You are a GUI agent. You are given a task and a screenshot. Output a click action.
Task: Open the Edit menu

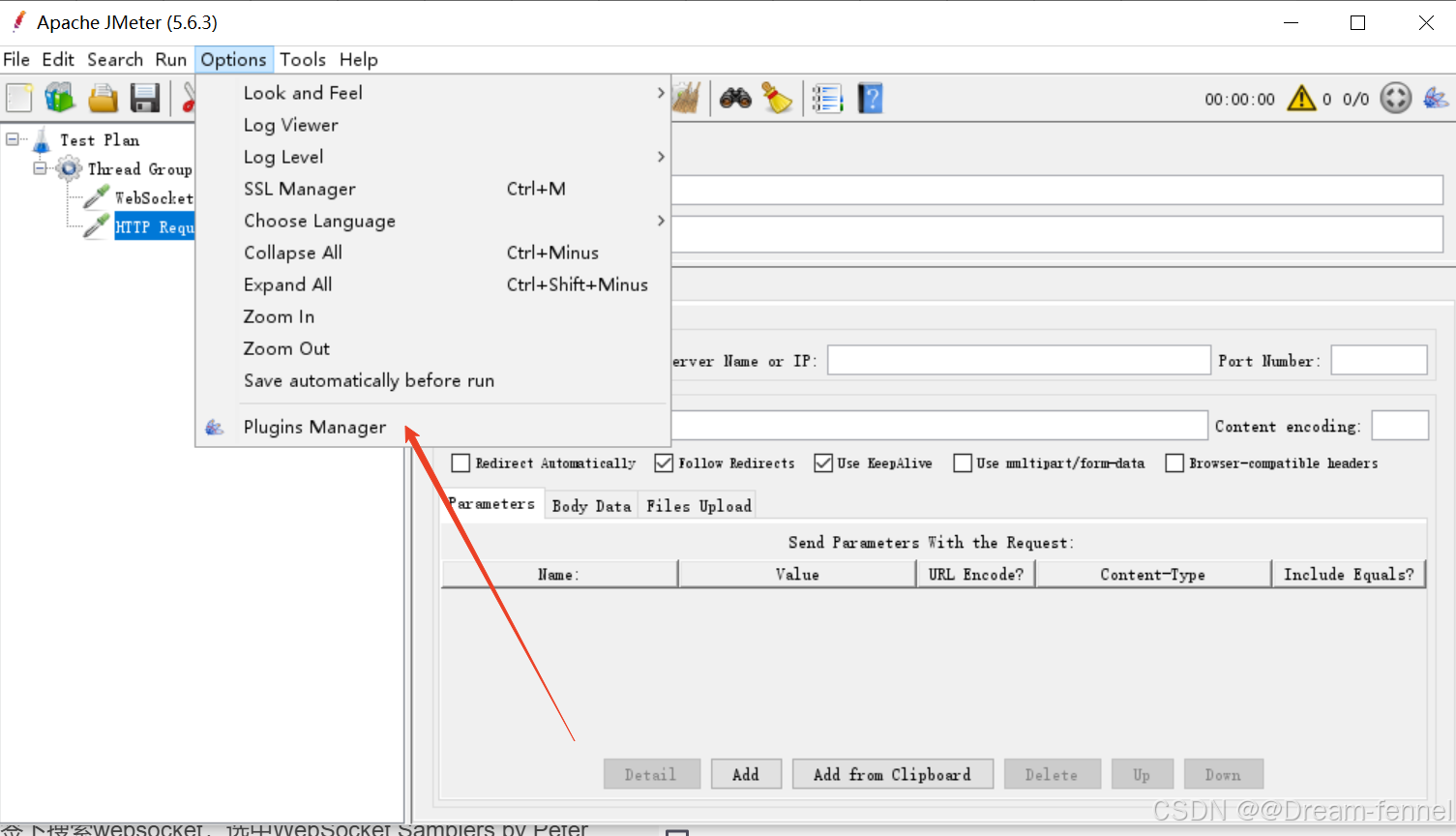click(x=58, y=59)
